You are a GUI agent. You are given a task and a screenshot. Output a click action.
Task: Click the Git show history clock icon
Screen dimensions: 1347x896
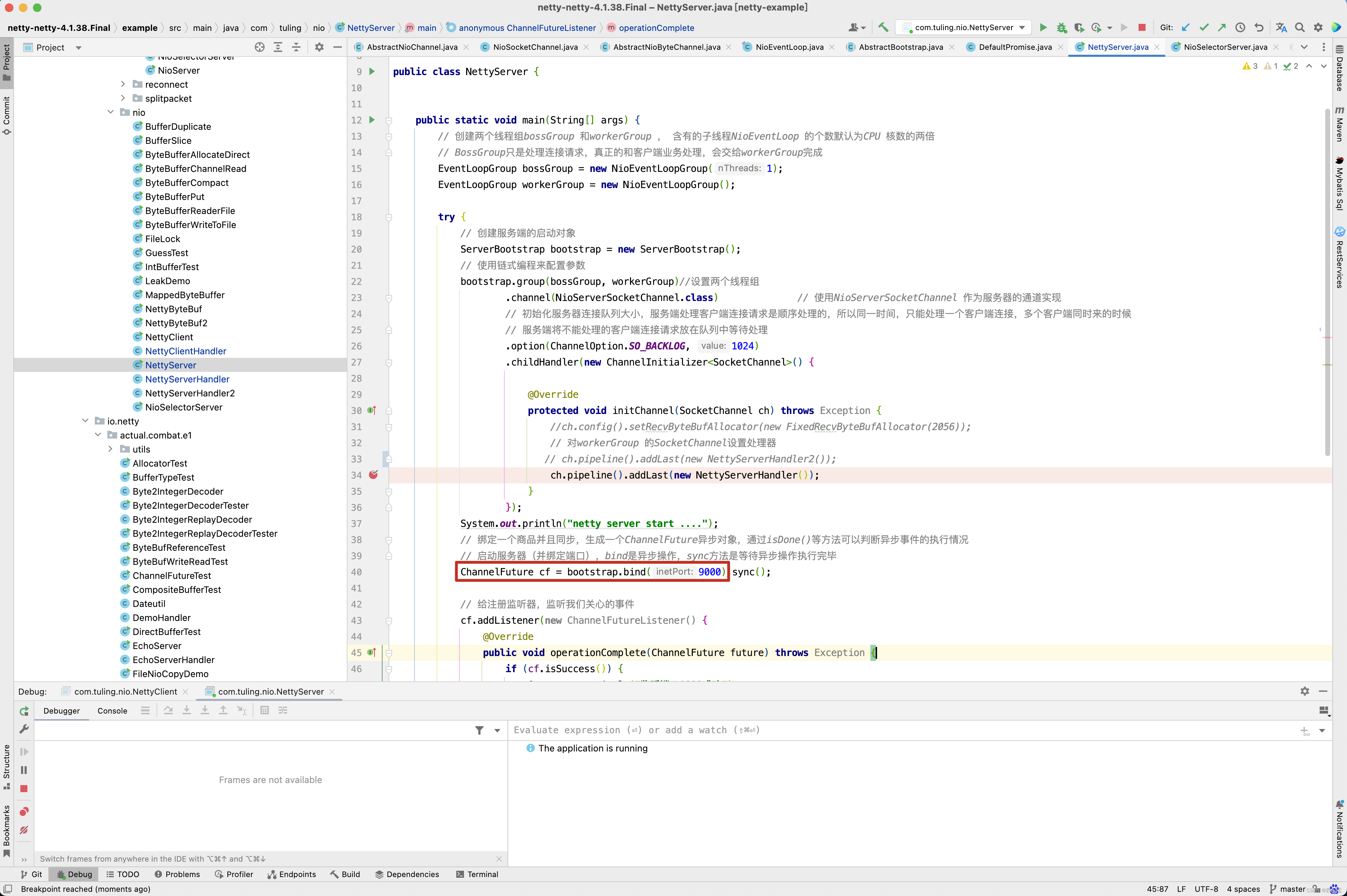pos(1240,27)
